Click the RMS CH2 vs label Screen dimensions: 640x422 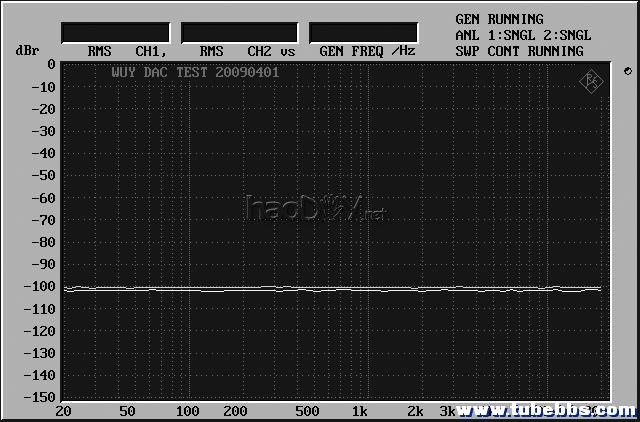tap(247, 50)
